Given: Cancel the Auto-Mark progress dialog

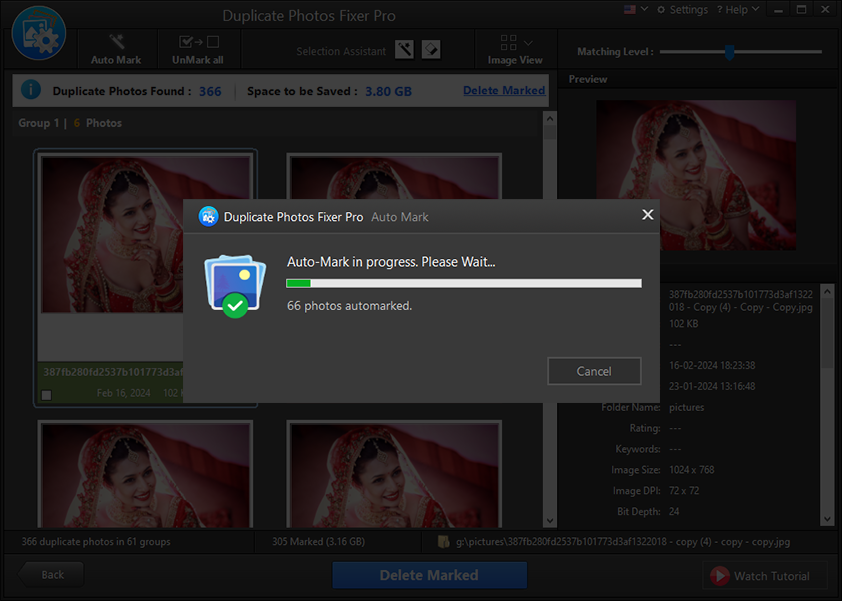Looking at the screenshot, I should [x=594, y=371].
